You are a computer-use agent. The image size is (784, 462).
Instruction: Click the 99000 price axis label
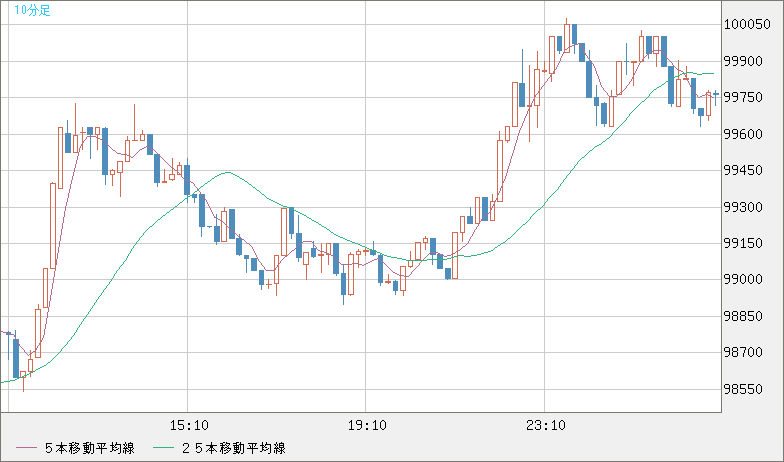tap(744, 280)
